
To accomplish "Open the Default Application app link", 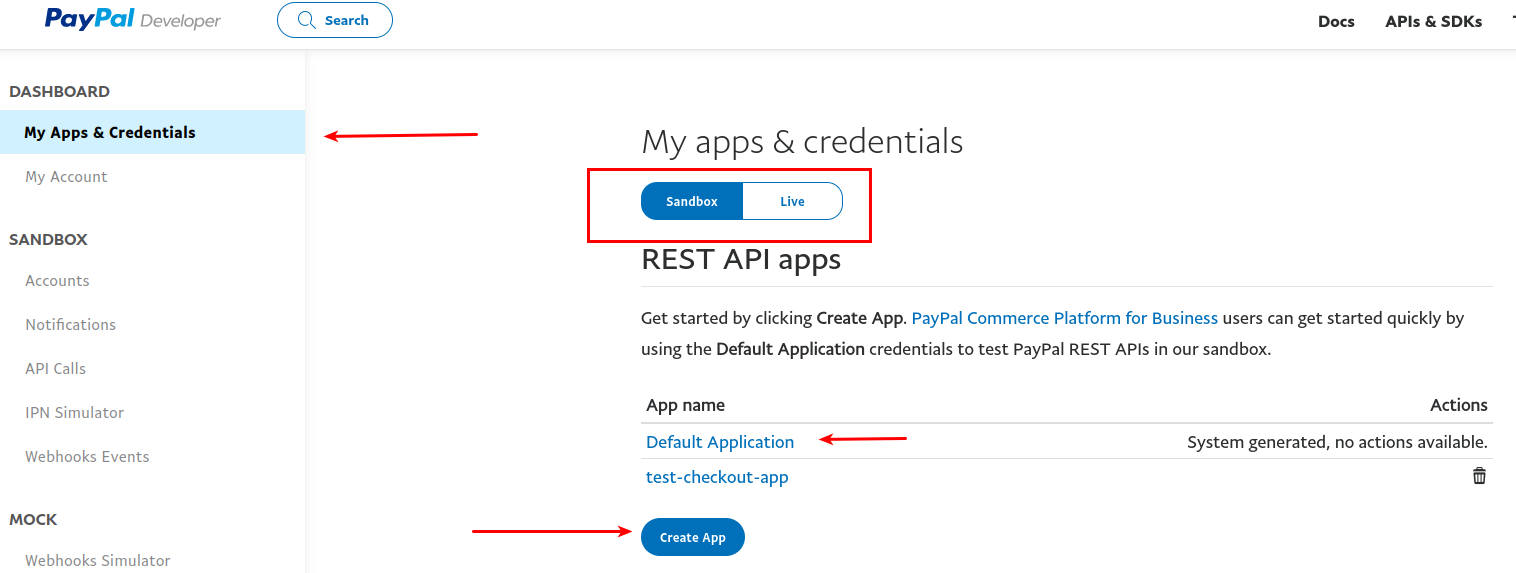I will (x=720, y=441).
